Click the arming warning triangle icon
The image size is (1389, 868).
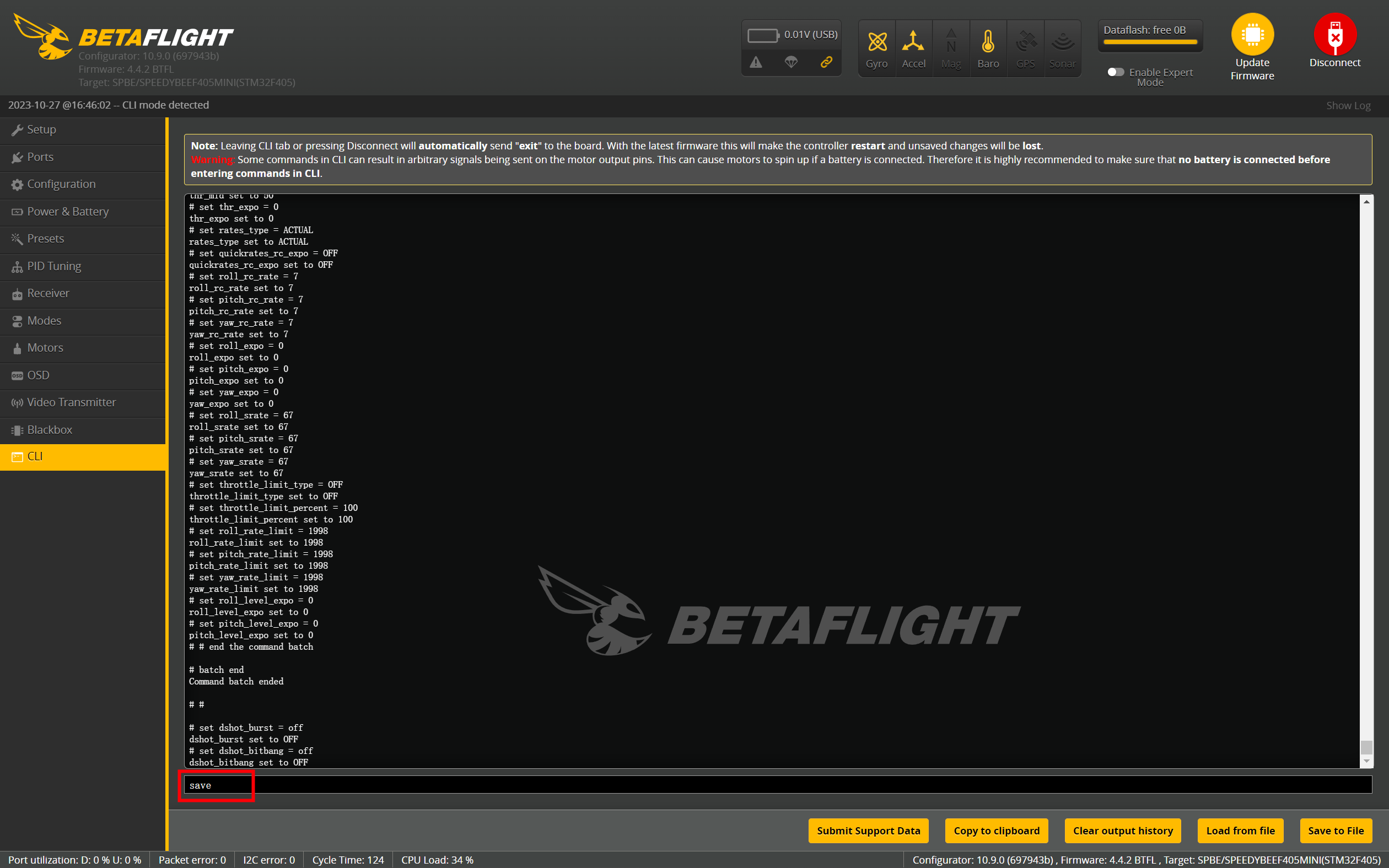756,62
